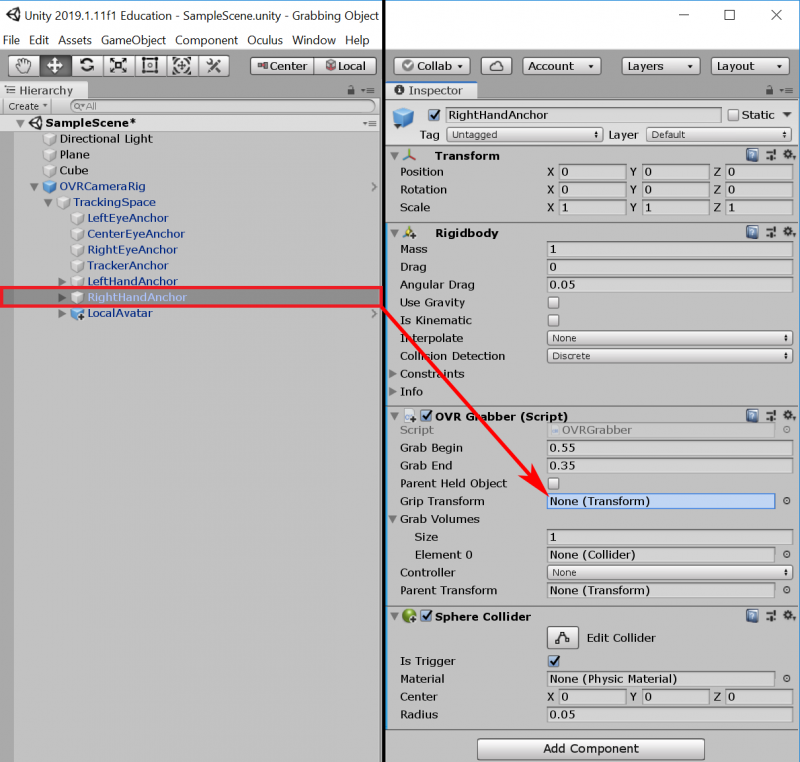Viewport: 800px width, 762px height.
Task: Pick object for Element 0 collider
Action: tap(787, 554)
